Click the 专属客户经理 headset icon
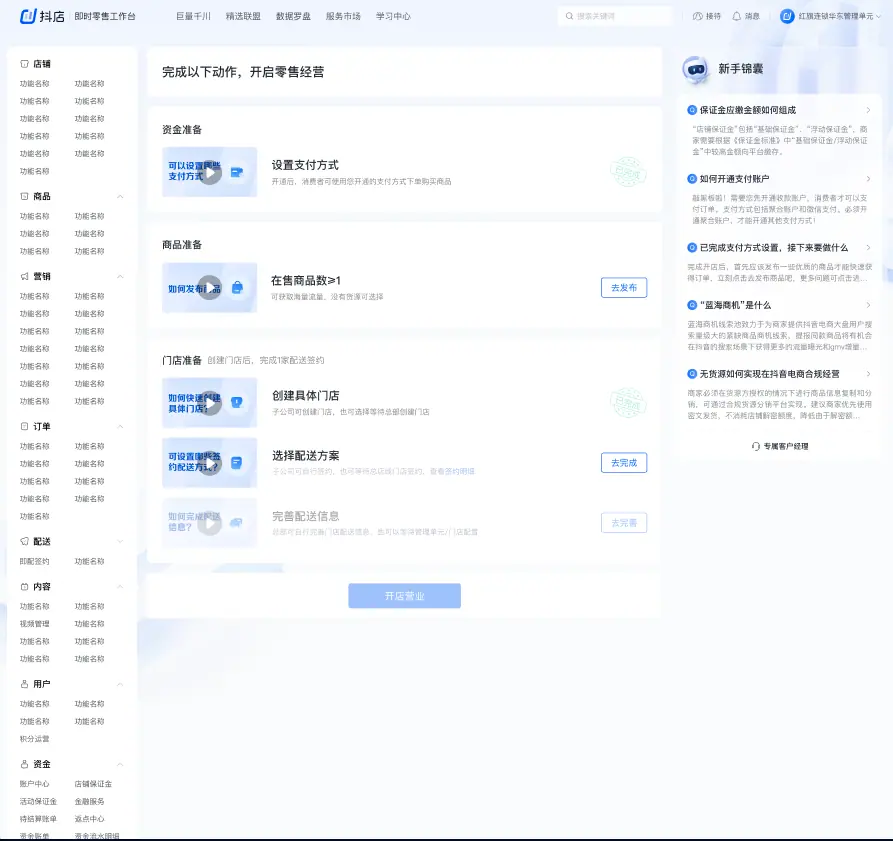Image resolution: width=893 pixels, height=841 pixels. (x=756, y=446)
